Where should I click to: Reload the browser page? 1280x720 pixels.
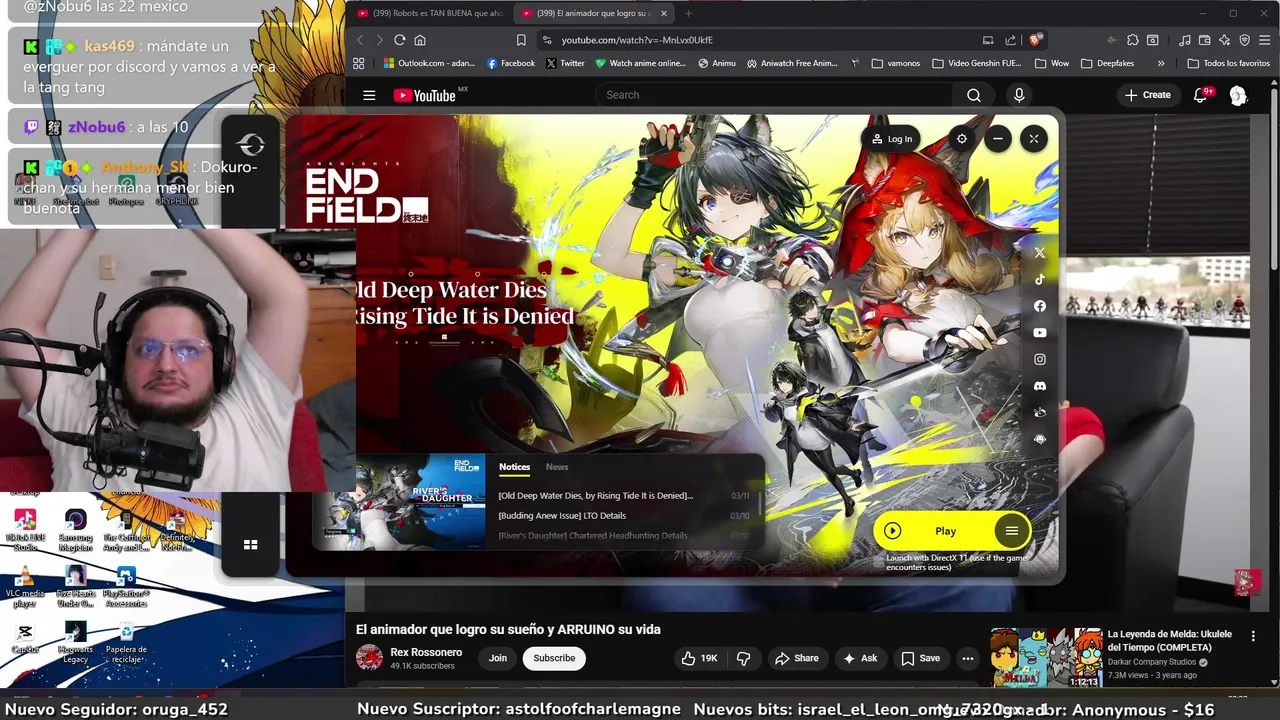click(399, 40)
